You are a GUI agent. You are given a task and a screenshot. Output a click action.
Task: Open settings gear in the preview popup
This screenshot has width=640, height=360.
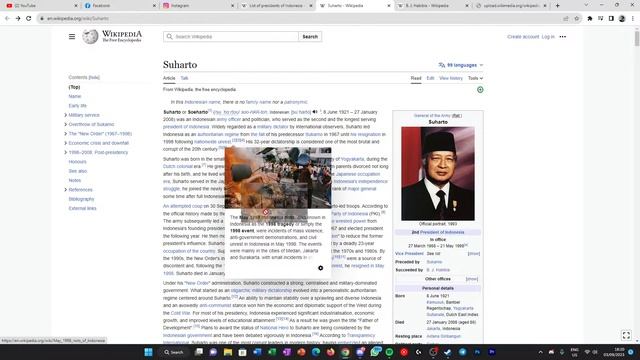320,268
